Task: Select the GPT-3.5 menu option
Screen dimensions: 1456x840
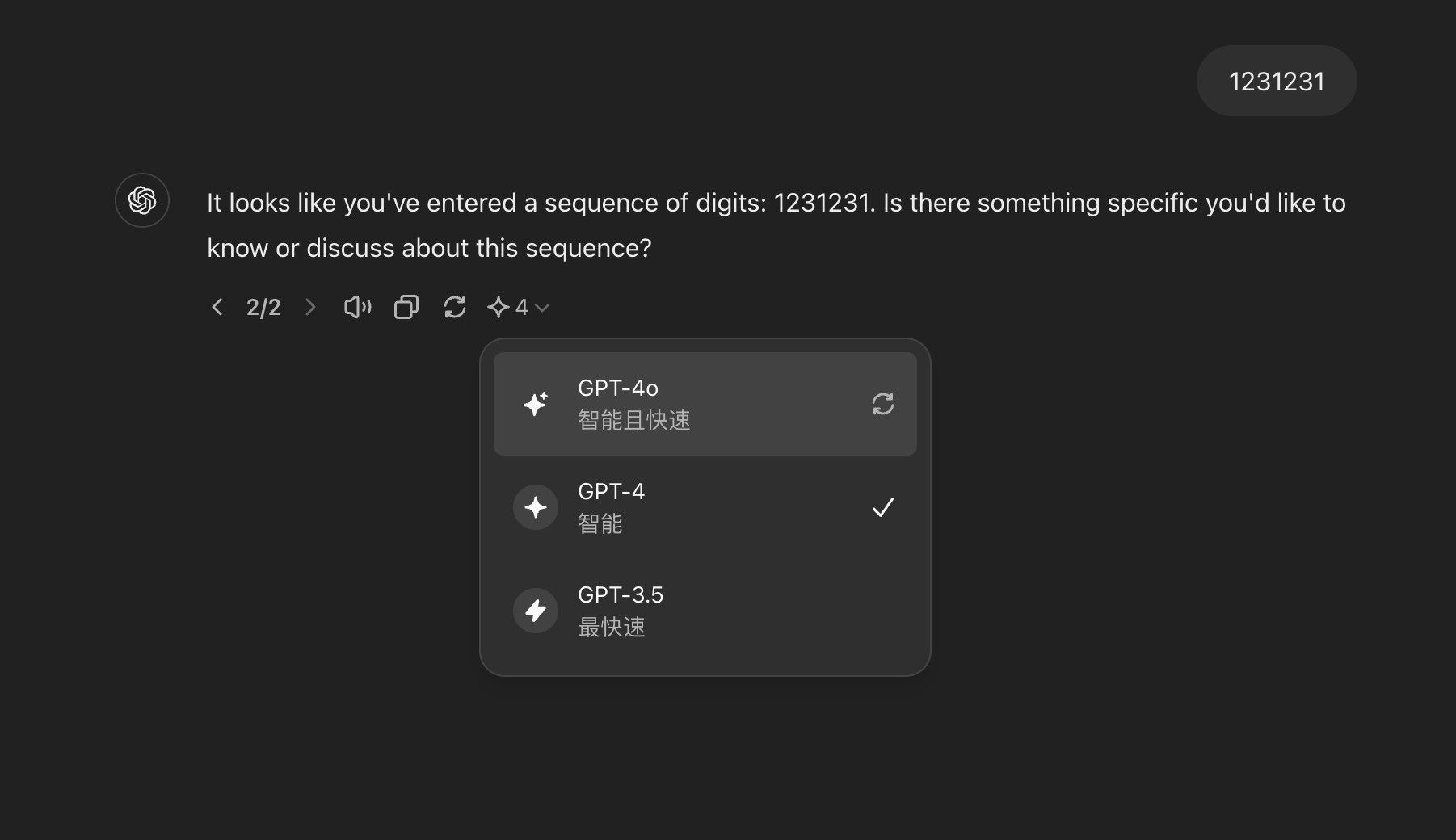Action: click(705, 611)
